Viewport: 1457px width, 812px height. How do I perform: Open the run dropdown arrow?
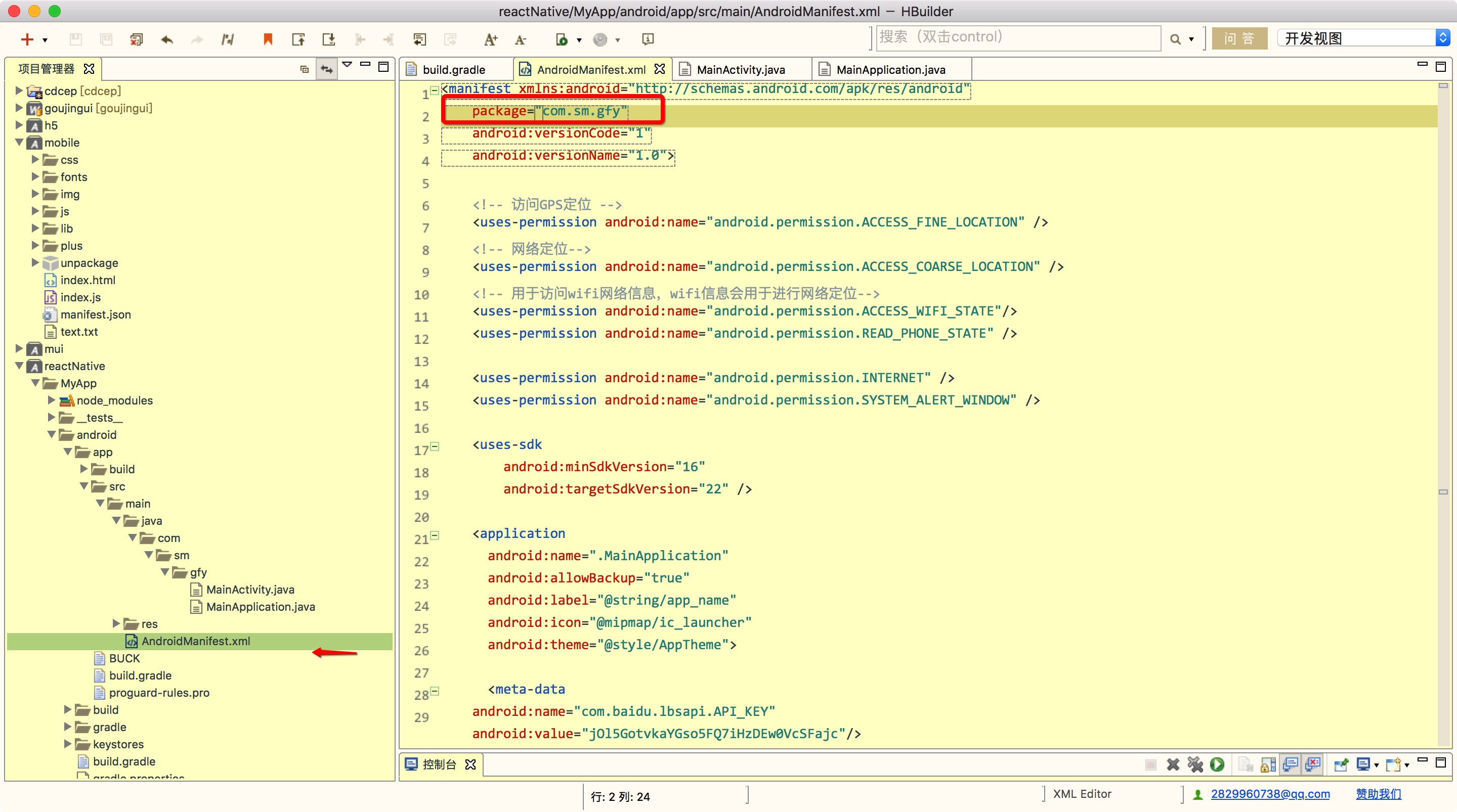[579, 39]
